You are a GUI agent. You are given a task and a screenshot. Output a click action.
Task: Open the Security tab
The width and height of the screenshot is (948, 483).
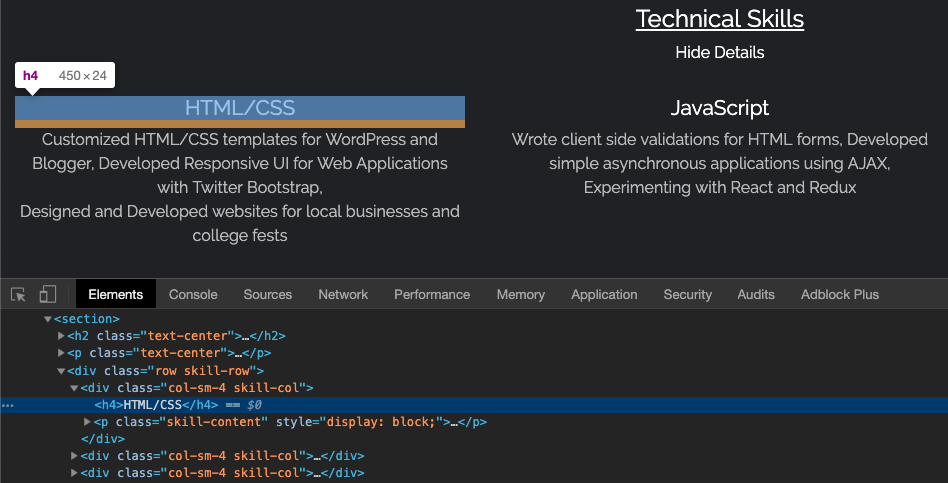[687, 294]
